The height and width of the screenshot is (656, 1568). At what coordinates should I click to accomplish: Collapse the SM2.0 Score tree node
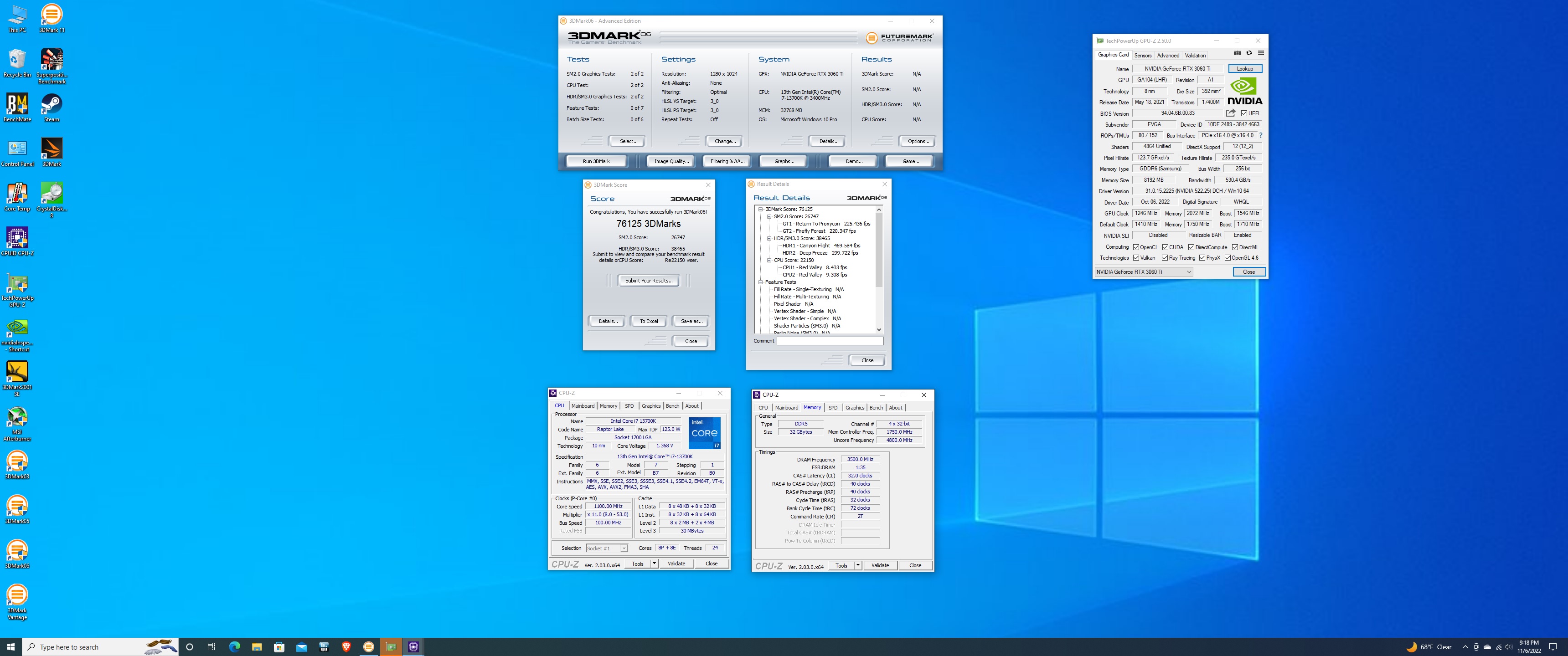click(769, 217)
